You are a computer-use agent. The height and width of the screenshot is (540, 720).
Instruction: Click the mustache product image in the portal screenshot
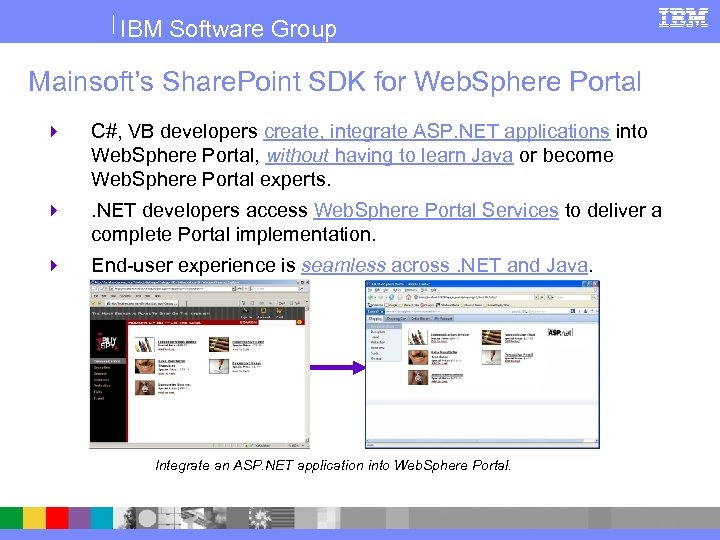tap(417, 357)
